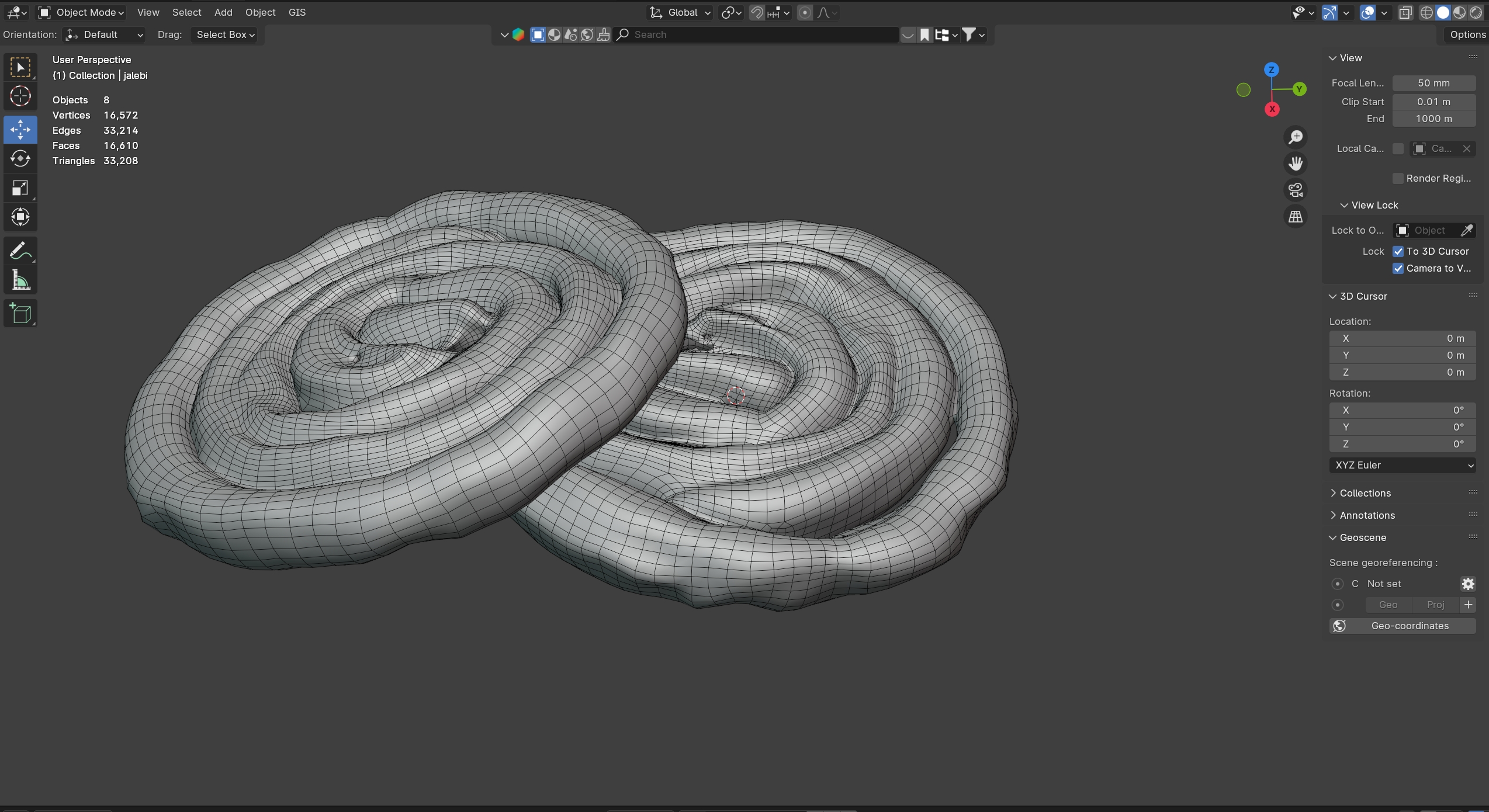Activate the Rotate tool

(20, 159)
